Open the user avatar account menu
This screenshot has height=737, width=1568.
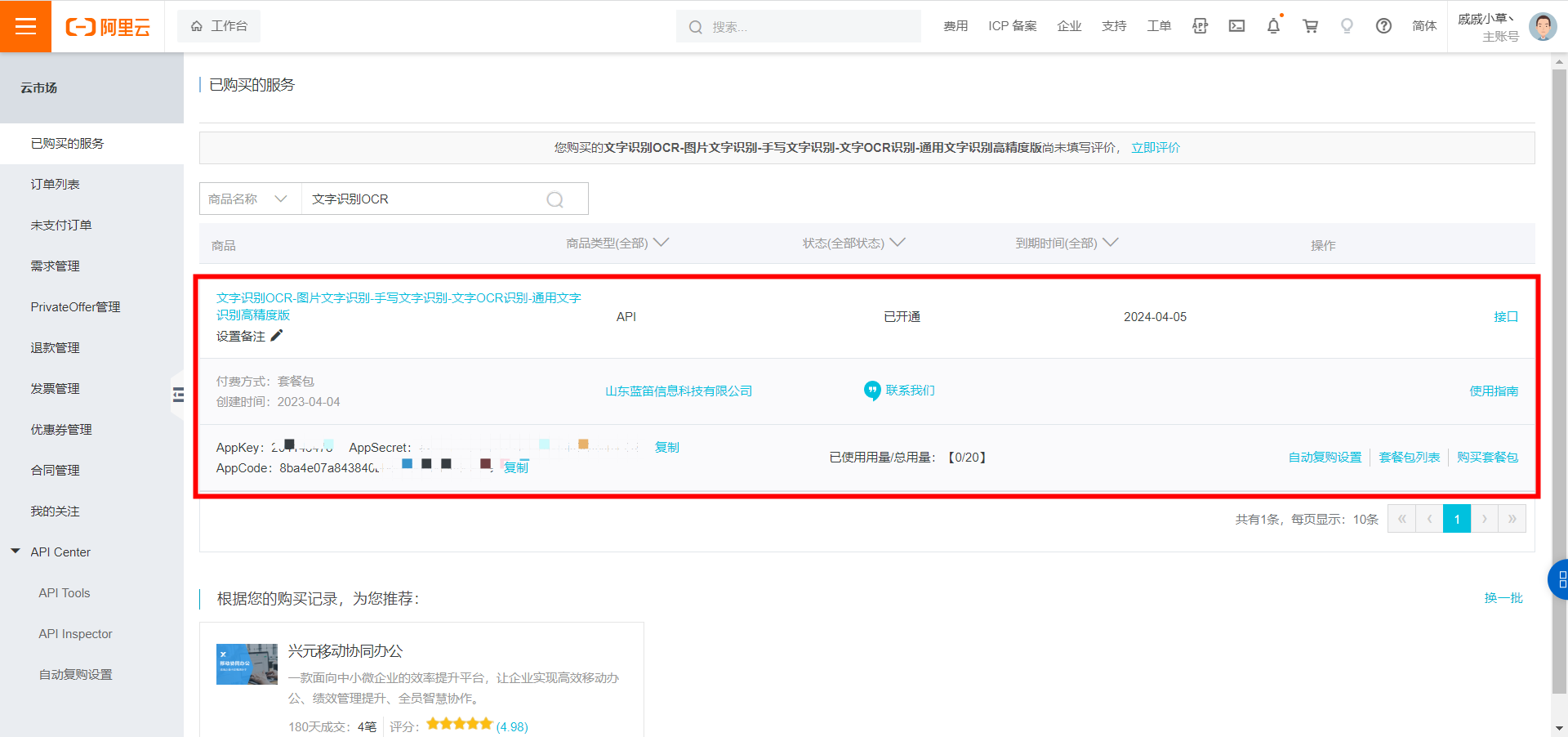pyautogui.click(x=1543, y=26)
